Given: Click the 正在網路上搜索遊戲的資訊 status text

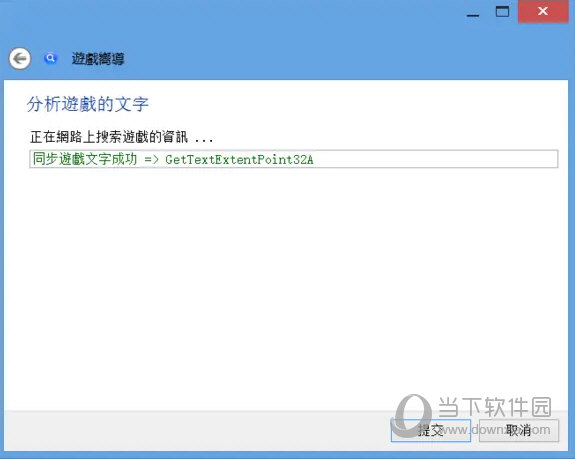Looking at the screenshot, I should pyautogui.click(x=121, y=137).
